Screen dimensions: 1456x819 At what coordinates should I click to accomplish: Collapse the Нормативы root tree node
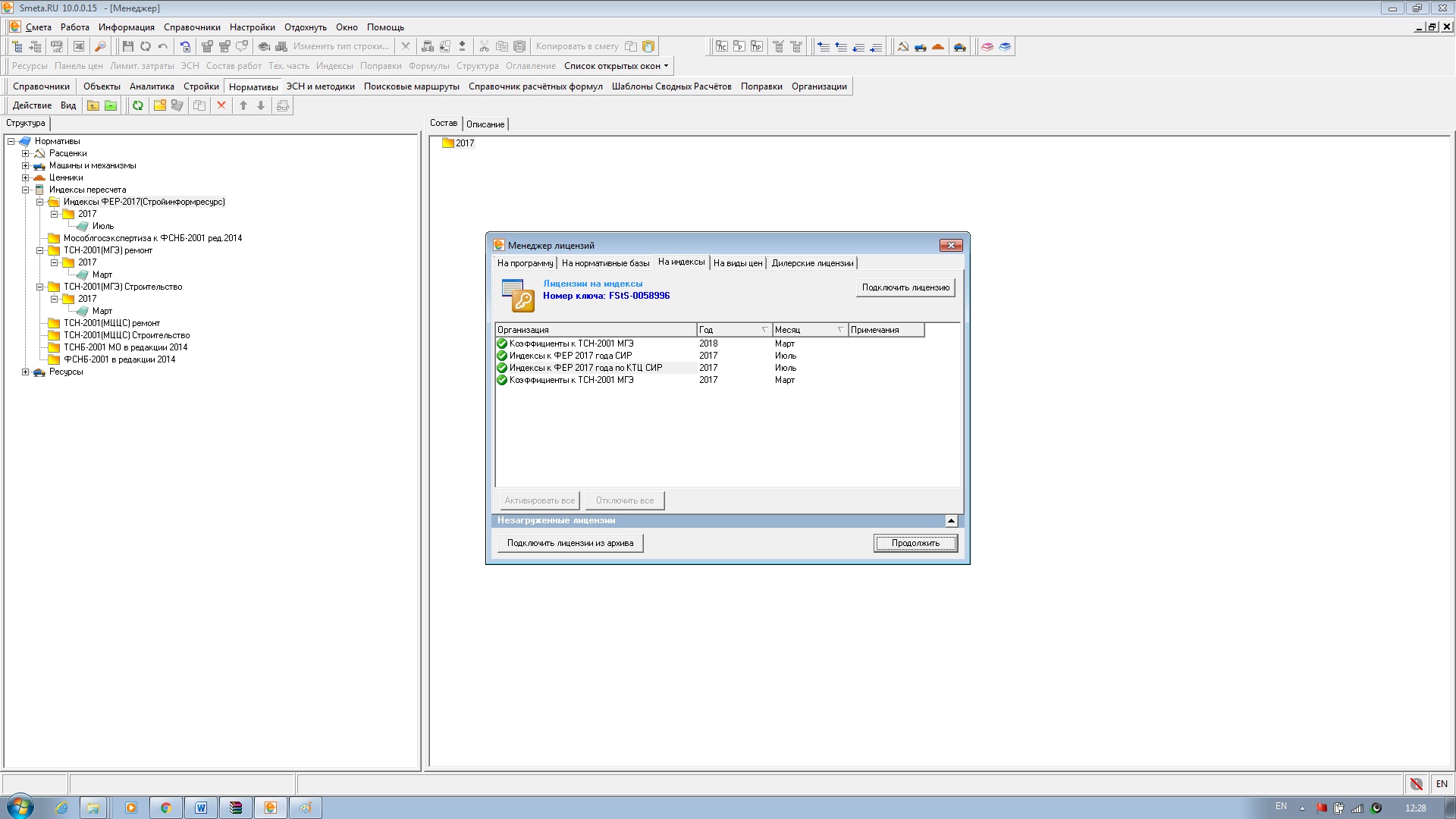pos(11,141)
